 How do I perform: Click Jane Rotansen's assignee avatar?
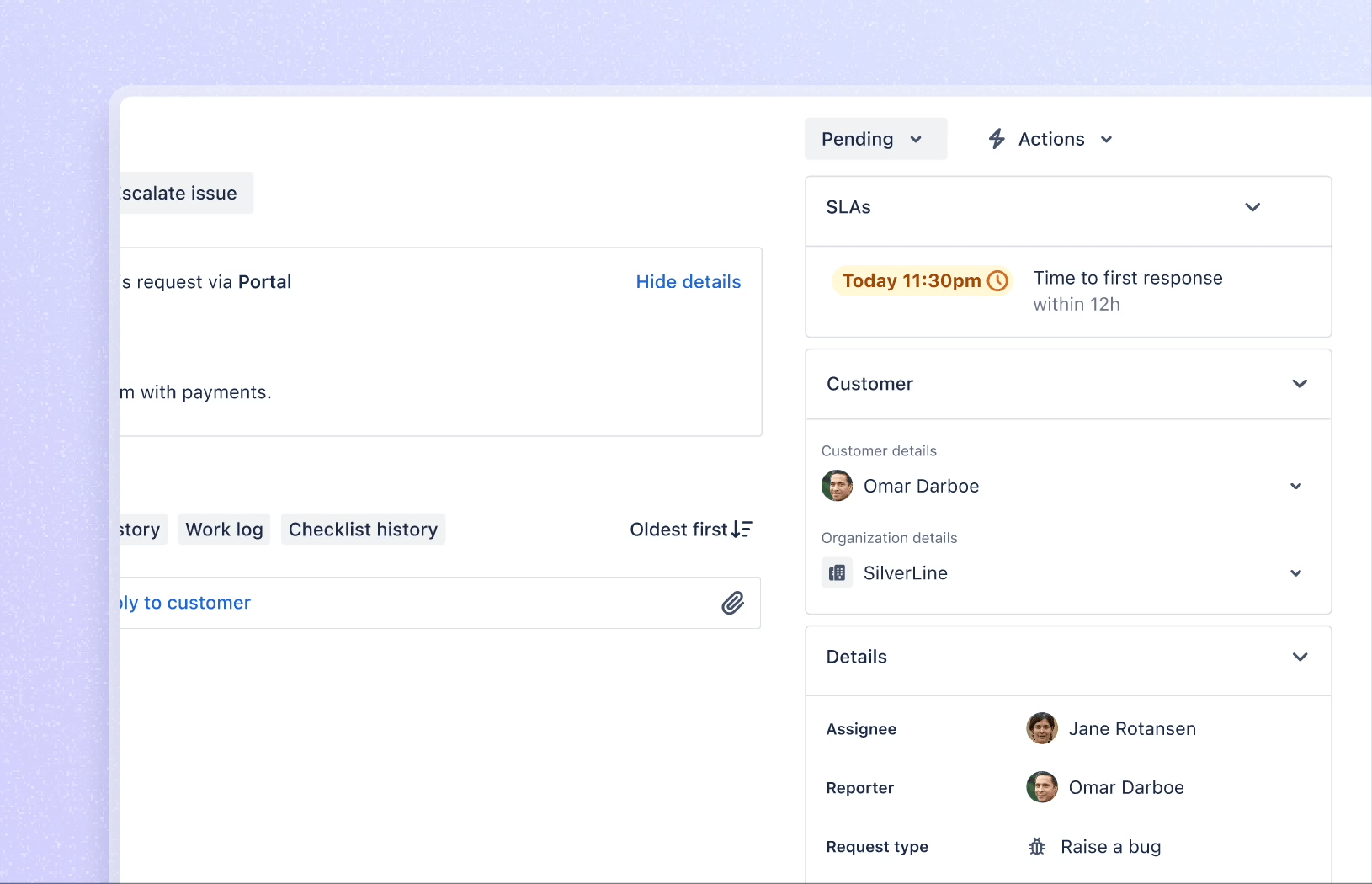coord(1040,729)
